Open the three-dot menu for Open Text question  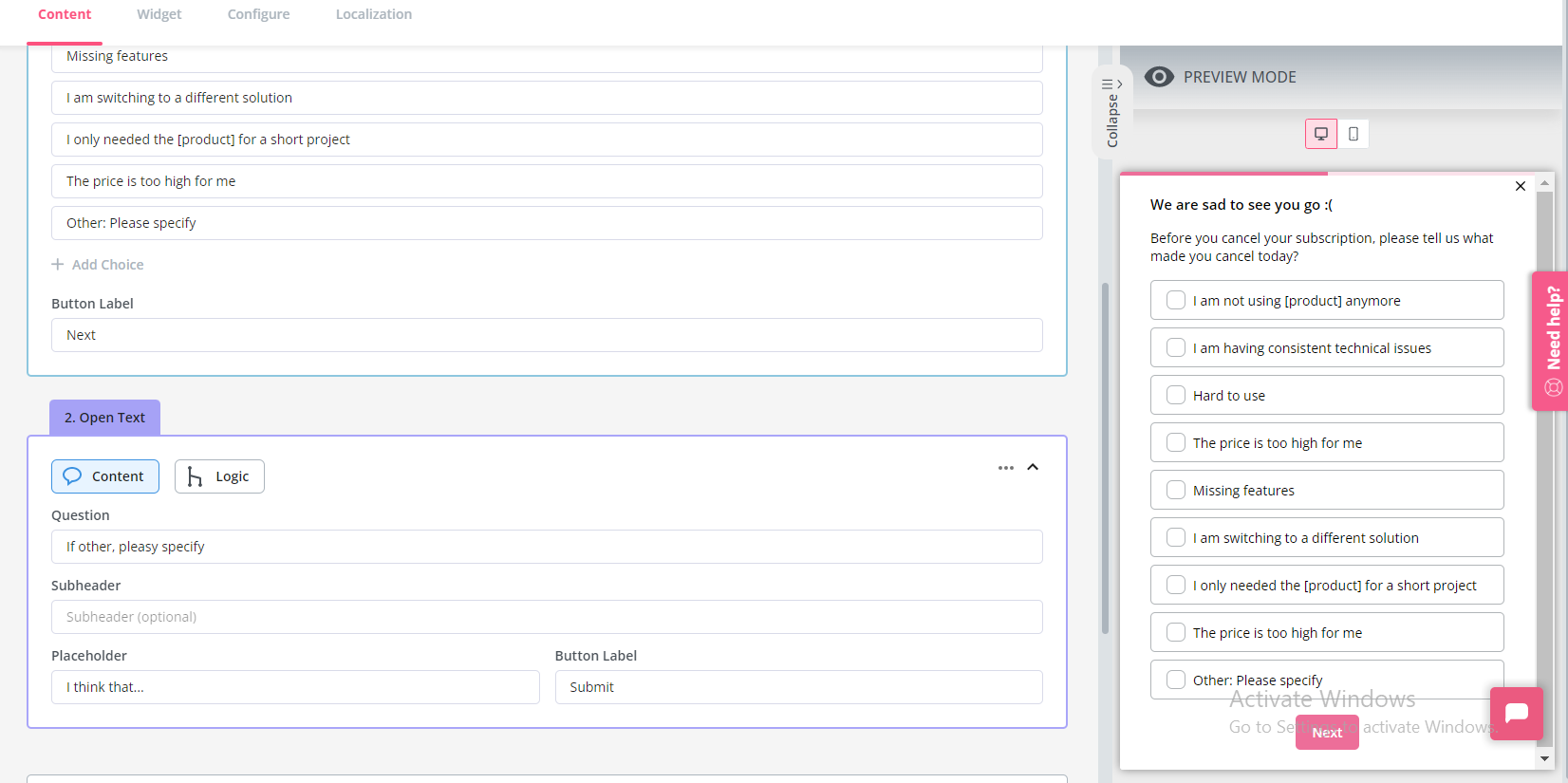(1005, 468)
